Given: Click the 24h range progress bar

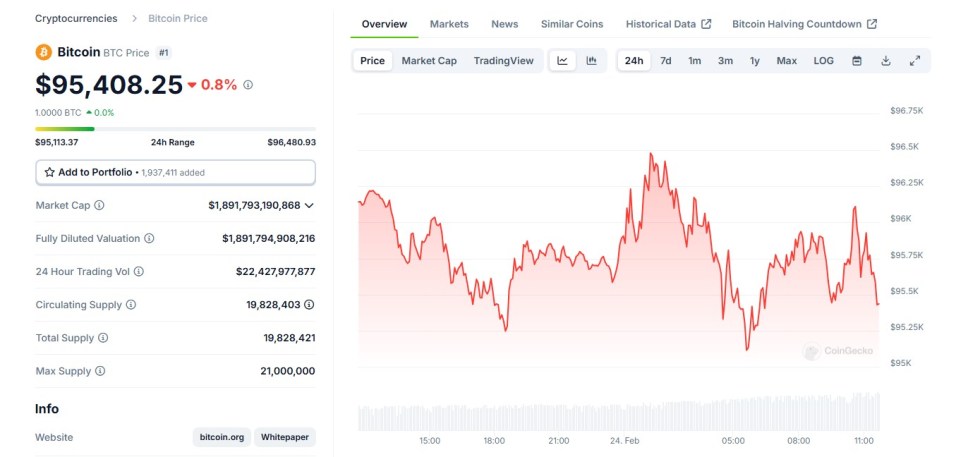Looking at the screenshot, I should [175, 129].
